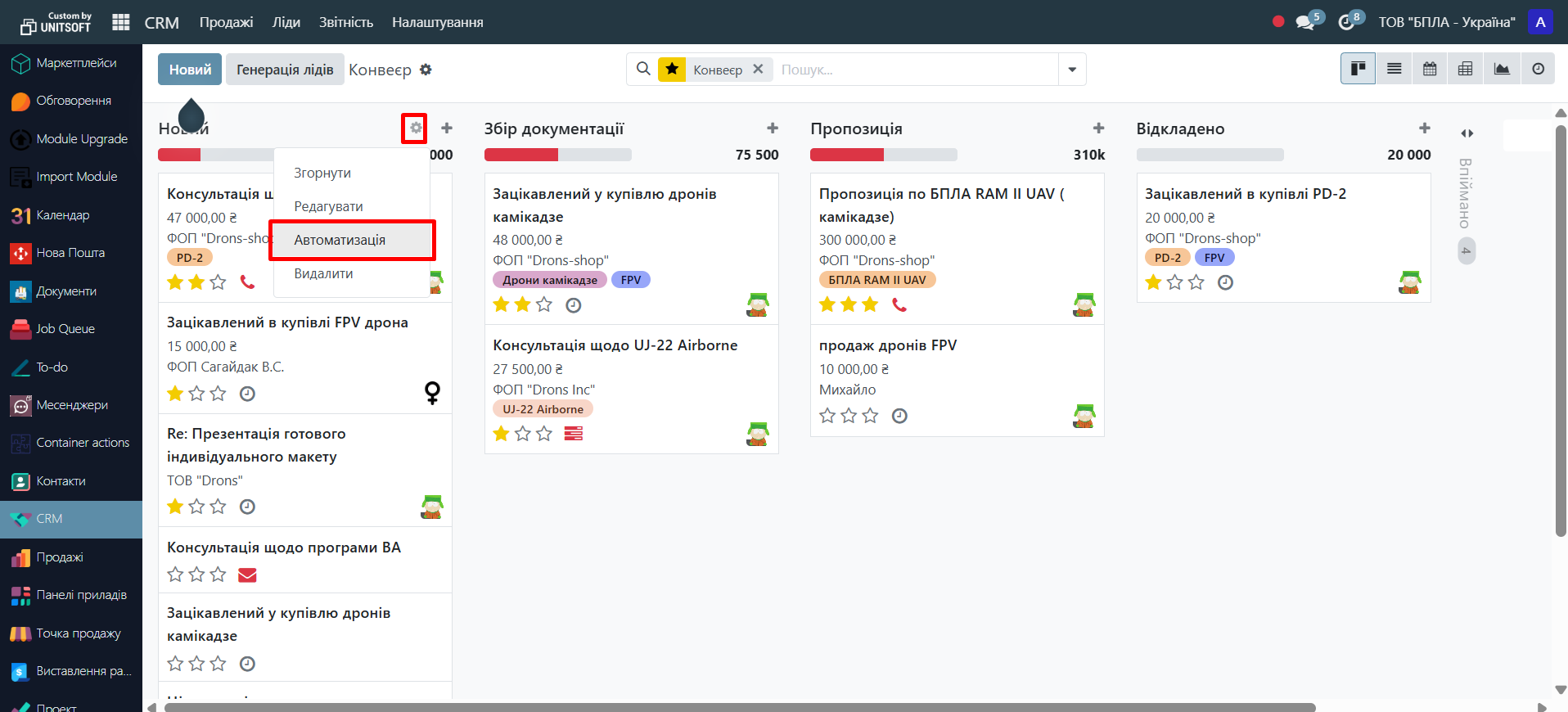Click gear icon in Новий column header

click(416, 128)
